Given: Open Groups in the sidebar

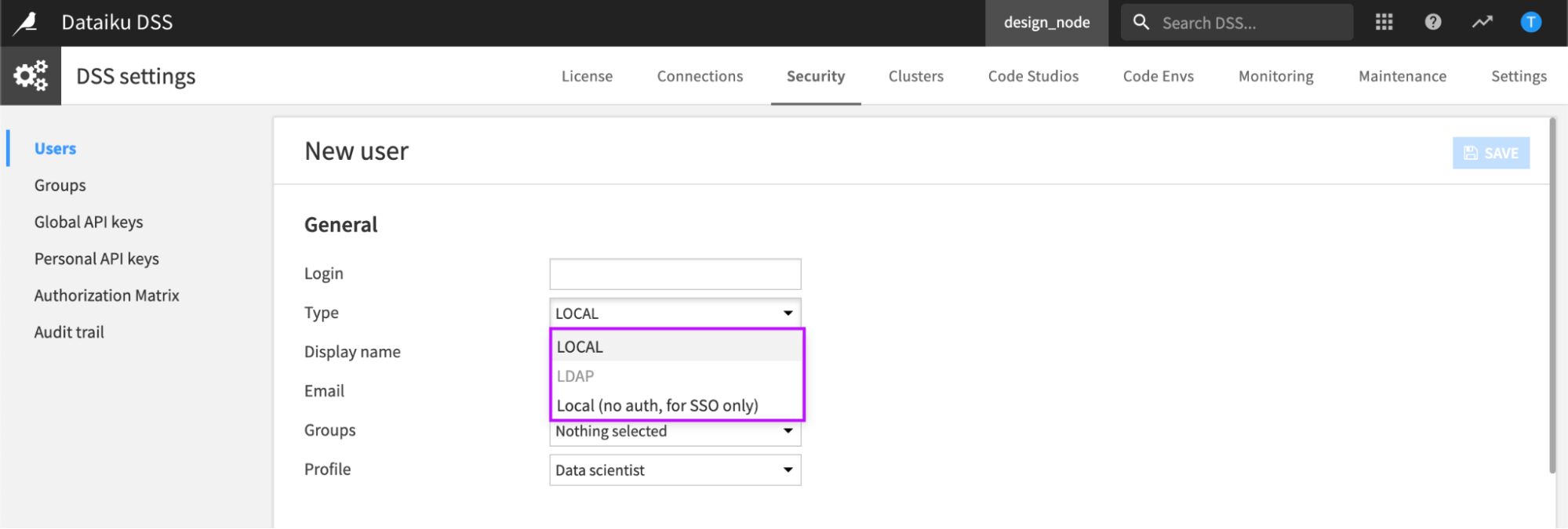Looking at the screenshot, I should tap(60, 186).
